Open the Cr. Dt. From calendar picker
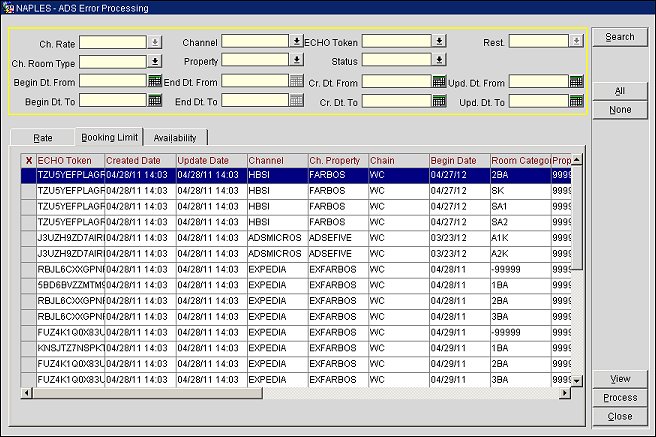The height and width of the screenshot is (437, 656). tap(439, 81)
